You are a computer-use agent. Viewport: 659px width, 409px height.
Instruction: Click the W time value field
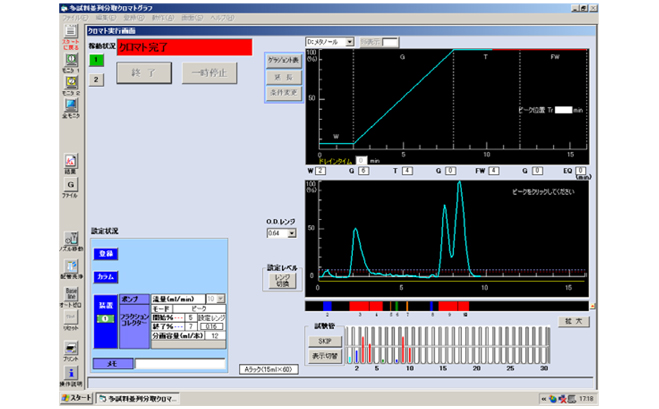[321, 171]
